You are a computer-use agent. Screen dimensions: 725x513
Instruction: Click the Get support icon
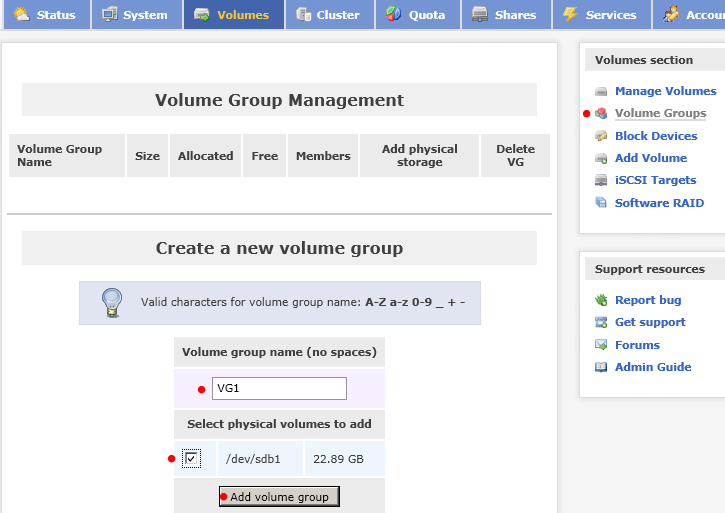[x=601, y=322]
